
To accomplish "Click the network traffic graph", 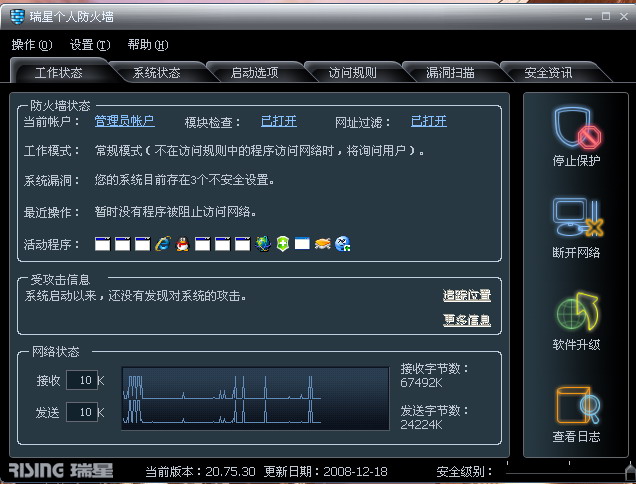I will tap(256, 398).
